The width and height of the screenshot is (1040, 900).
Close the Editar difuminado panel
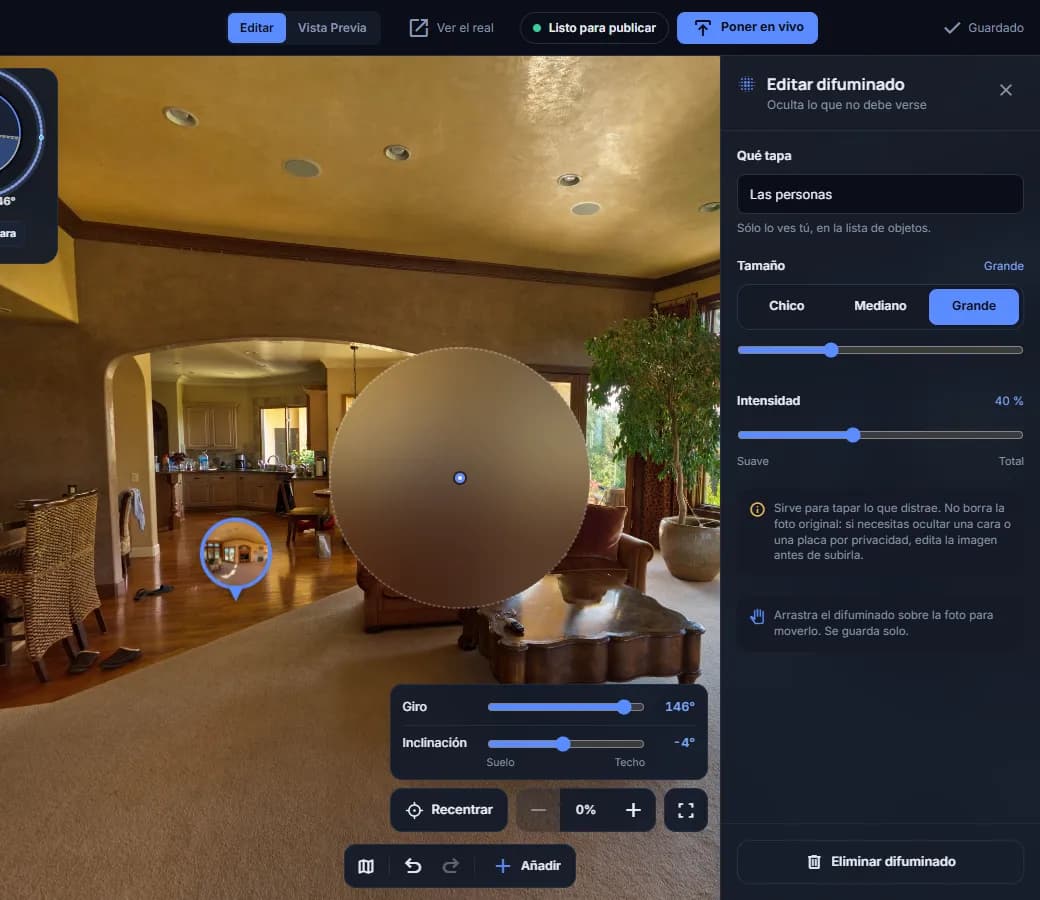tap(1006, 90)
